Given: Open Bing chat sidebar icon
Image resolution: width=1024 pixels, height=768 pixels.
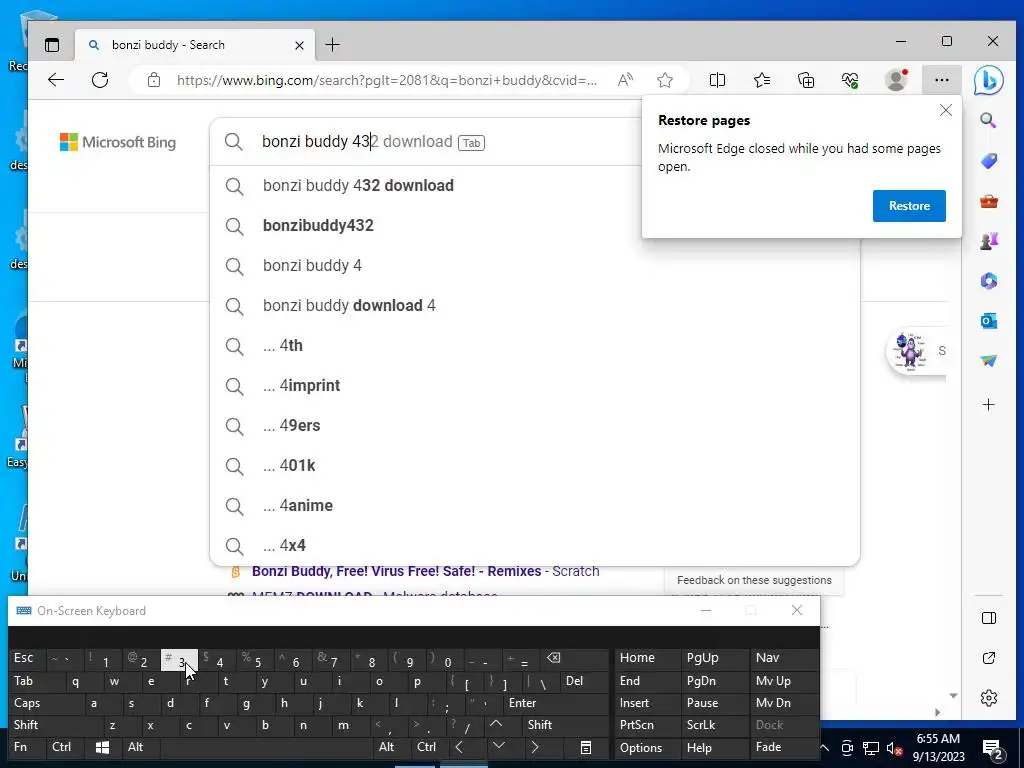Looking at the screenshot, I should point(989,80).
